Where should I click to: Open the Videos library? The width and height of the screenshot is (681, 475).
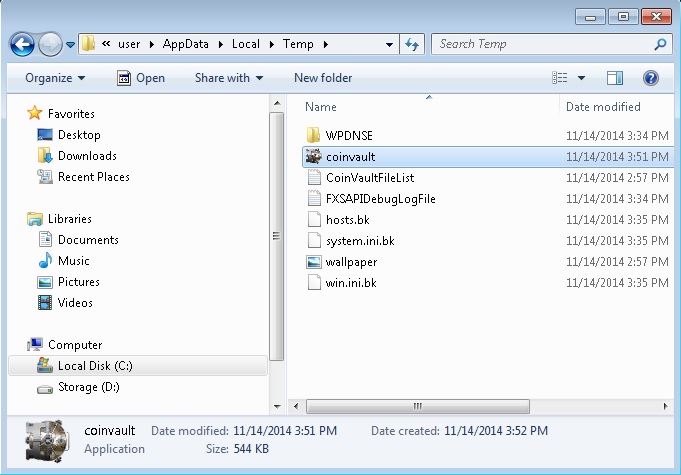click(x=65, y=303)
